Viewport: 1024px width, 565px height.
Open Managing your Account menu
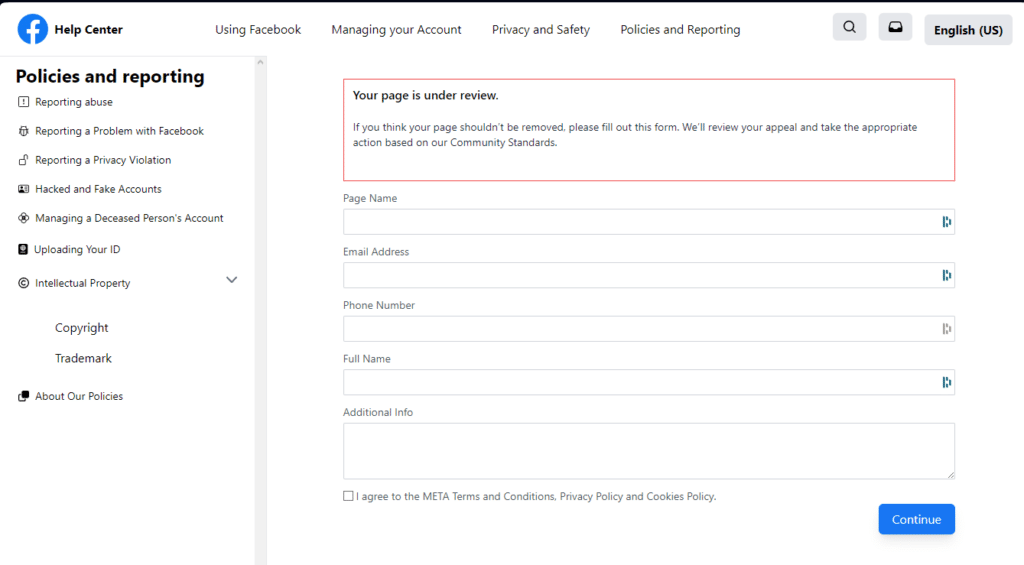click(x=396, y=29)
